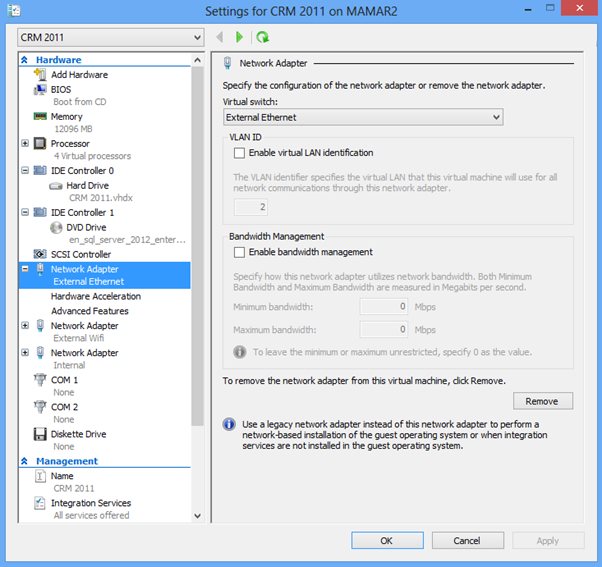Select Advanced Features in the tree

click(89, 311)
